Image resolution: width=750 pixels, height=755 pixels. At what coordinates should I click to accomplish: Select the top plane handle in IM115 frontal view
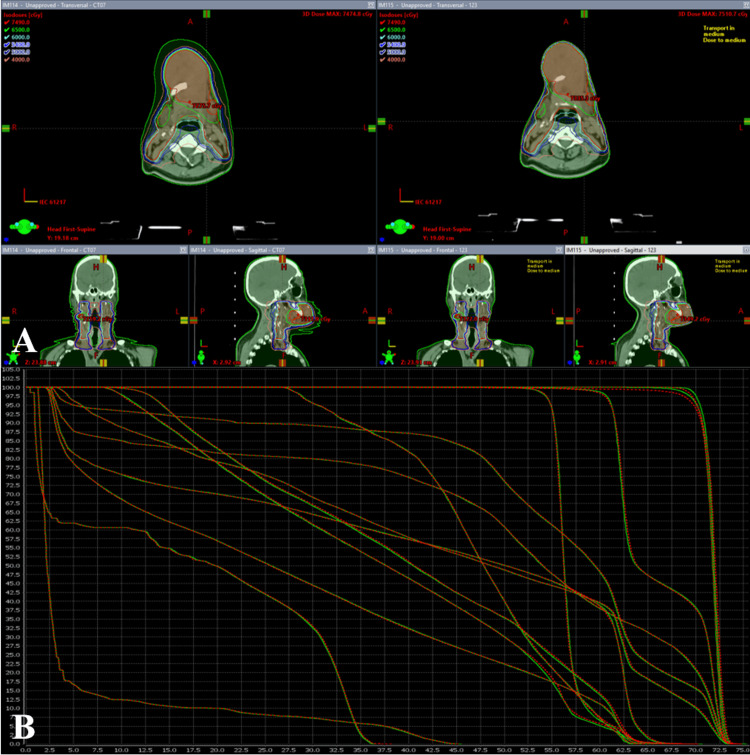(x=480, y=259)
